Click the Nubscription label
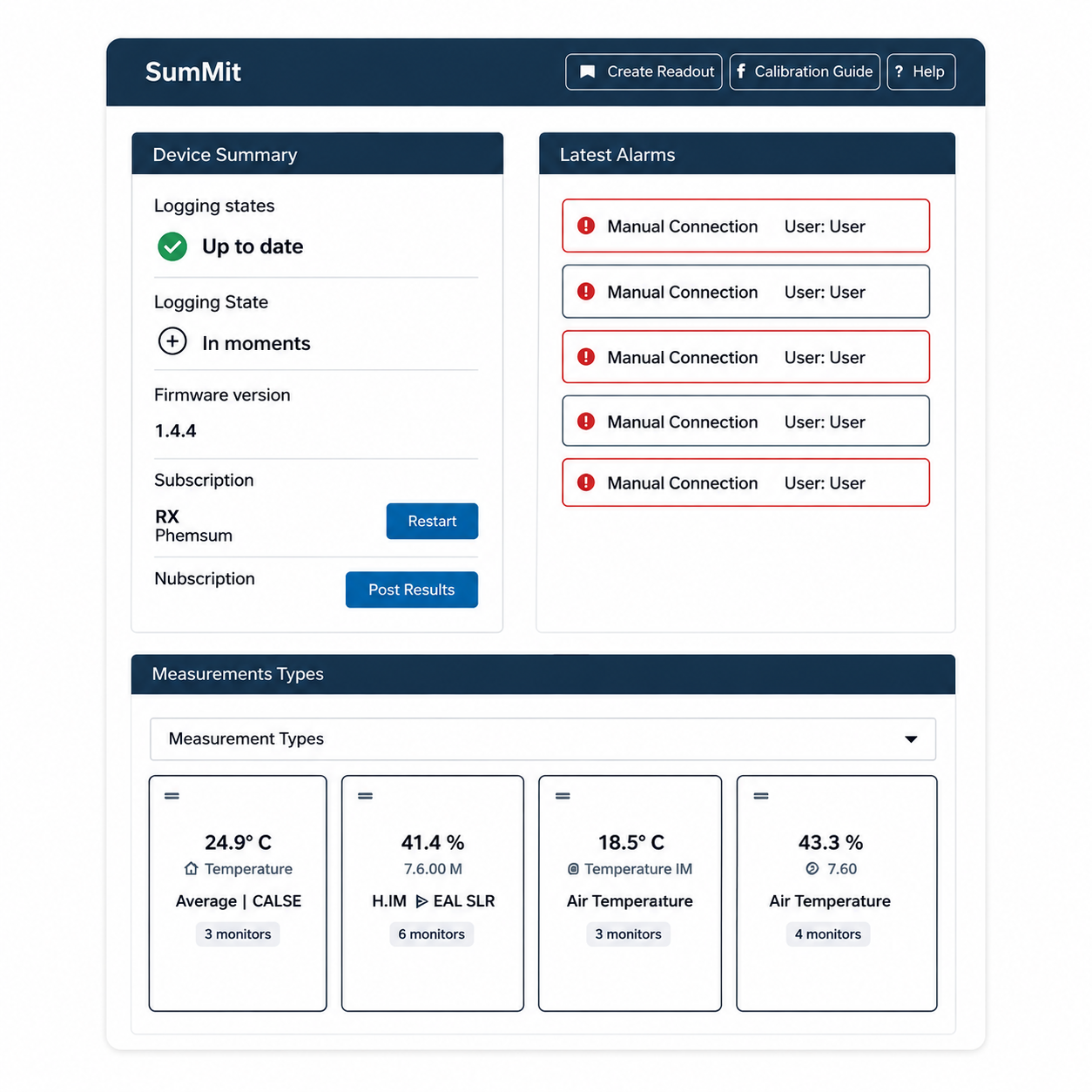Image resolution: width=1092 pixels, height=1092 pixels. coord(205,579)
